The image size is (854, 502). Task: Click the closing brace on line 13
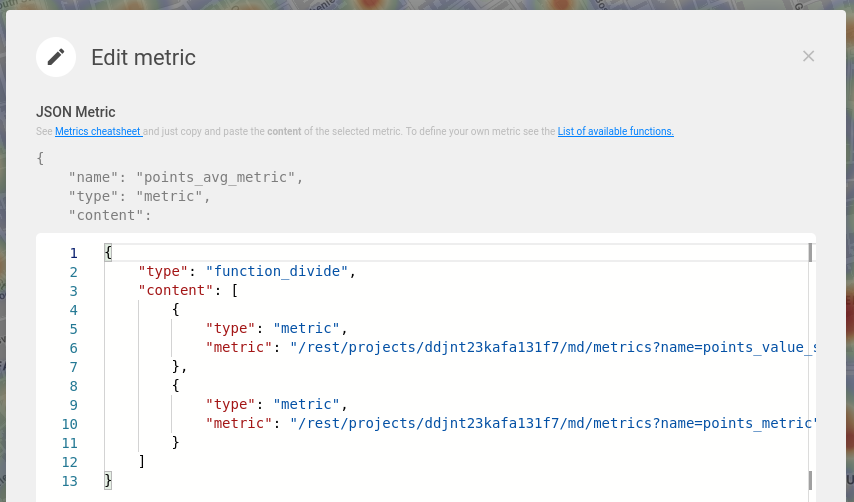point(108,481)
